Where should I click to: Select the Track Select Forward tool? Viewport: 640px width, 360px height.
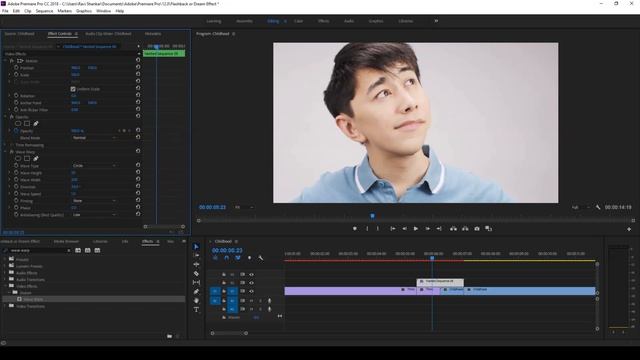point(196,256)
